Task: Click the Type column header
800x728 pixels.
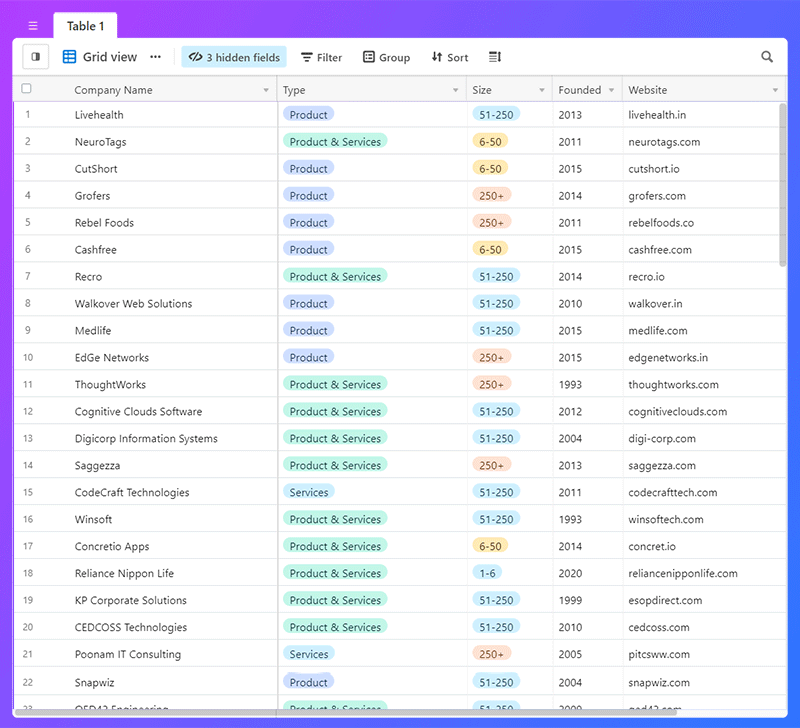Action: coord(372,90)
